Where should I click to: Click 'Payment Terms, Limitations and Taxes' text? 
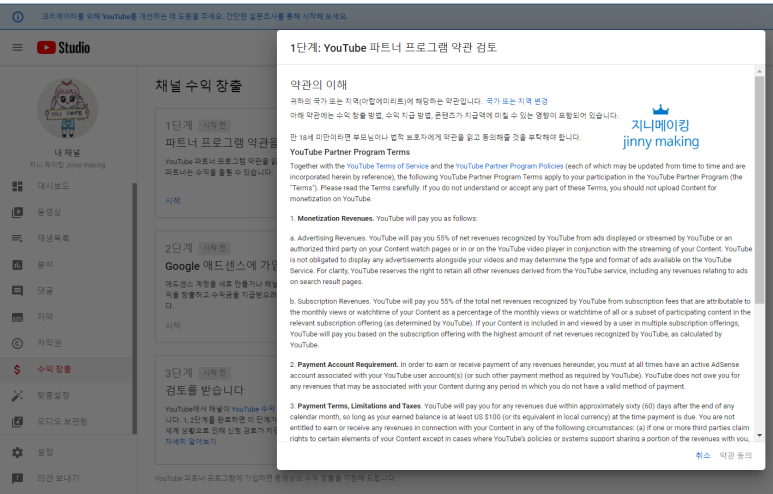(358, 406)
